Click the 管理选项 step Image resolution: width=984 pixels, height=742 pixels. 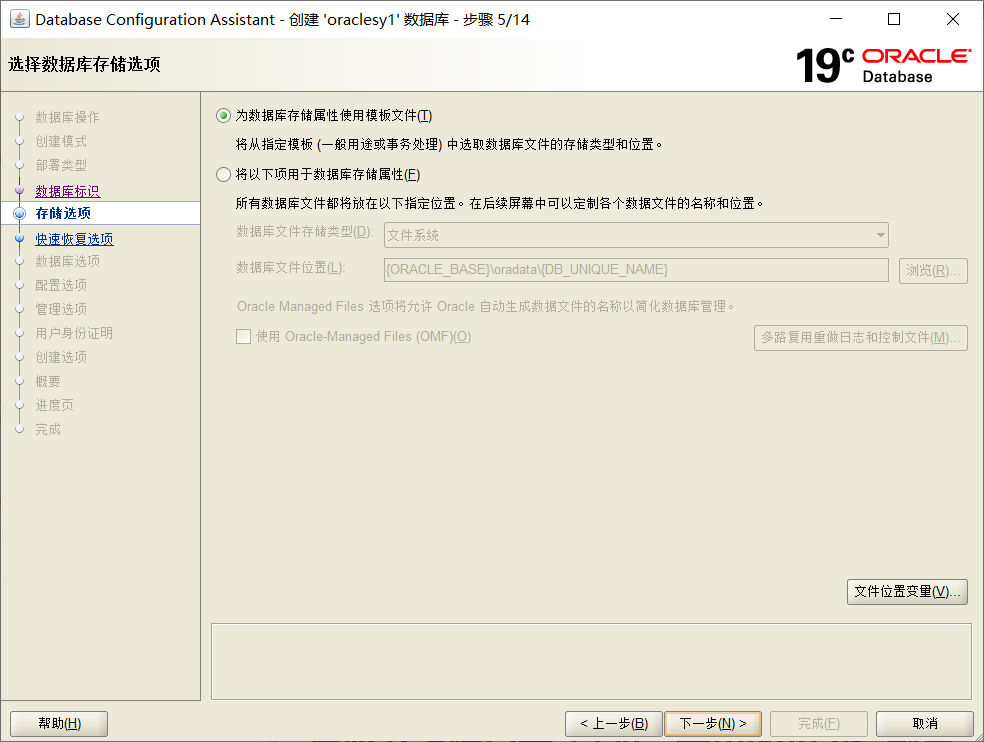click(x=61, y=309)
